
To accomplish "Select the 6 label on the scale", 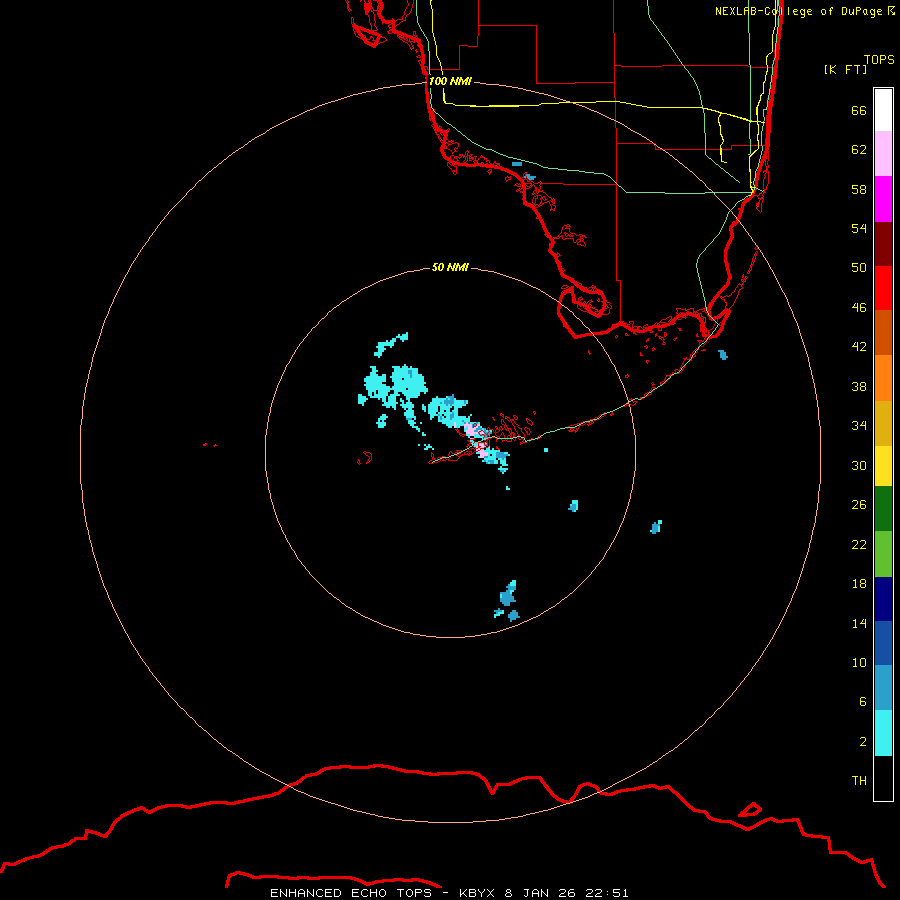I will 863,702.
